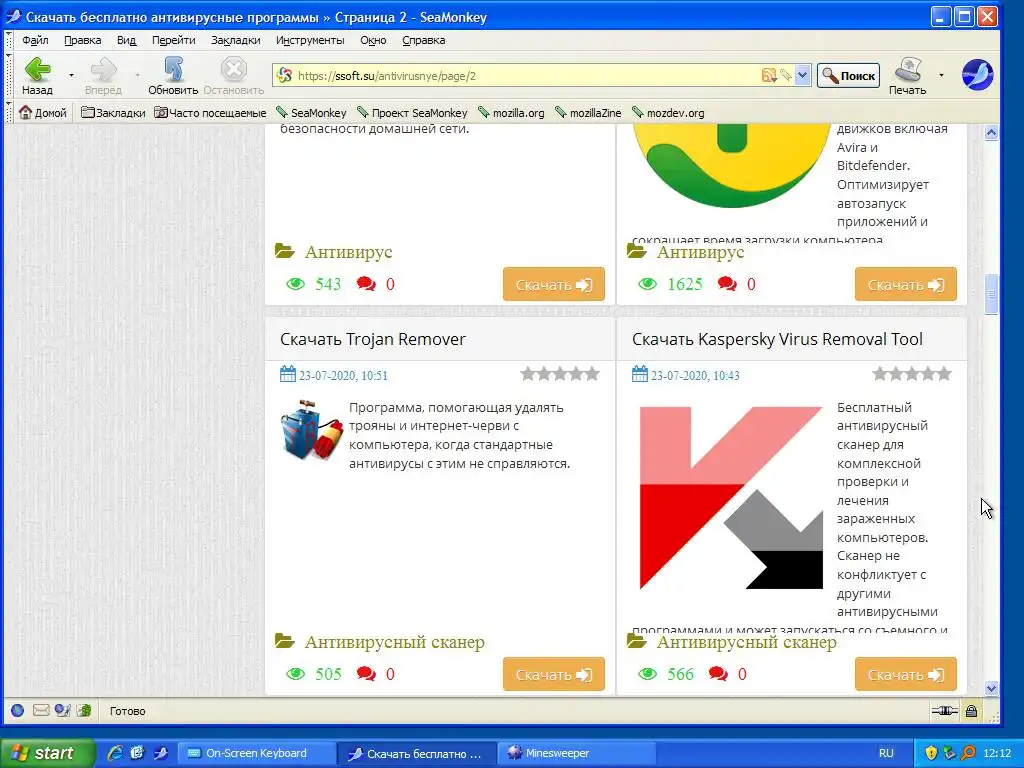Switch to On-Screen Keyboard in taskbar
This screenshot has height=768, width=1024.
(257, 753)
